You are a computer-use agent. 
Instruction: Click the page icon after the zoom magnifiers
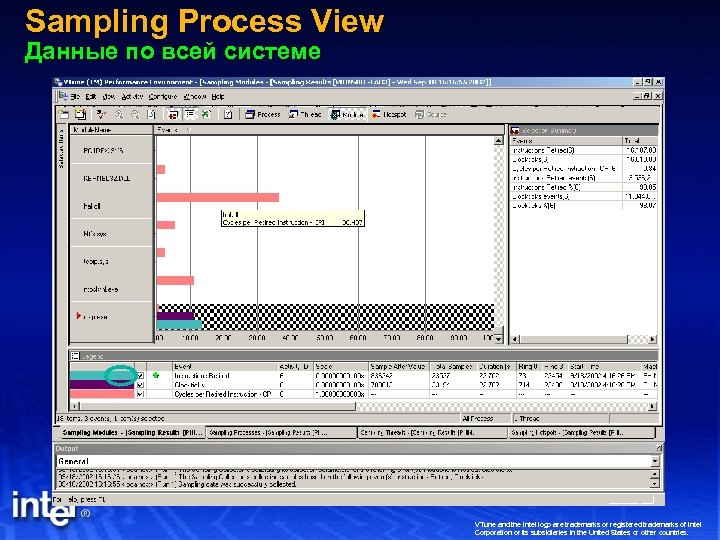(x=151, y=114)
